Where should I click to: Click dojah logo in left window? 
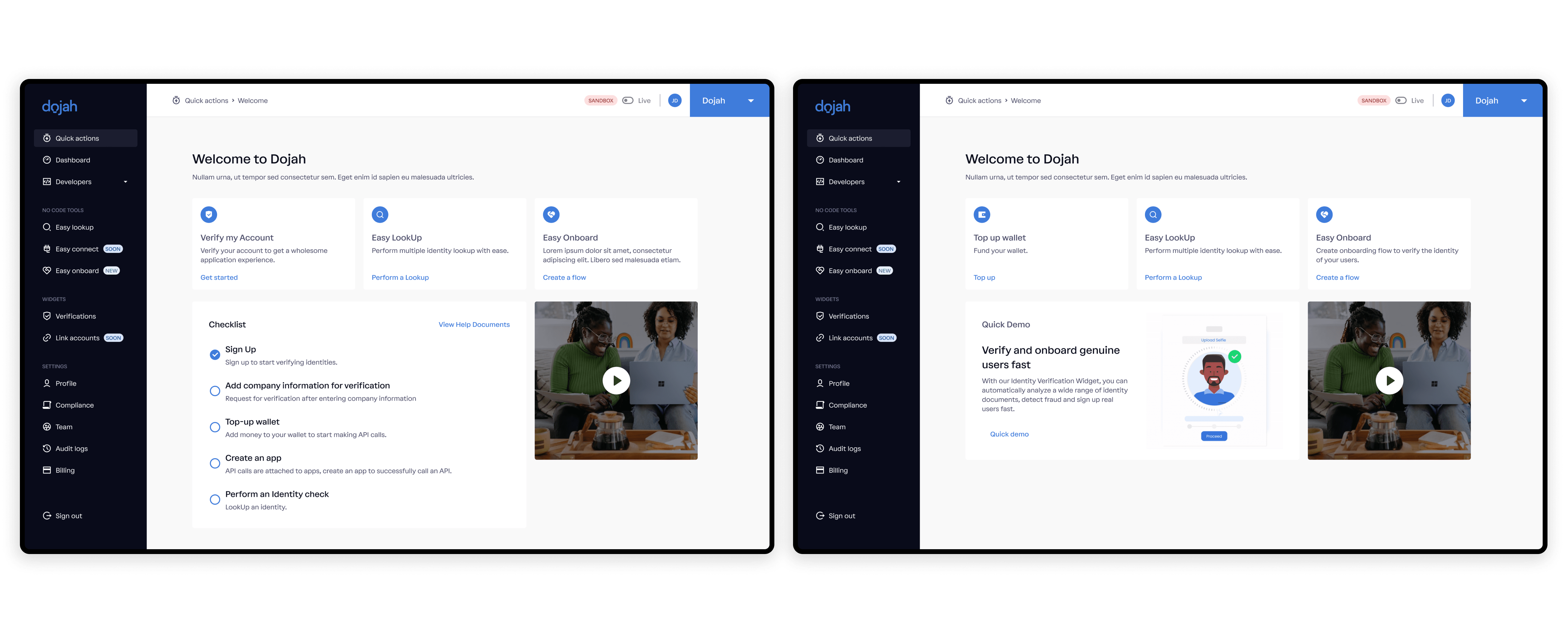60,106
